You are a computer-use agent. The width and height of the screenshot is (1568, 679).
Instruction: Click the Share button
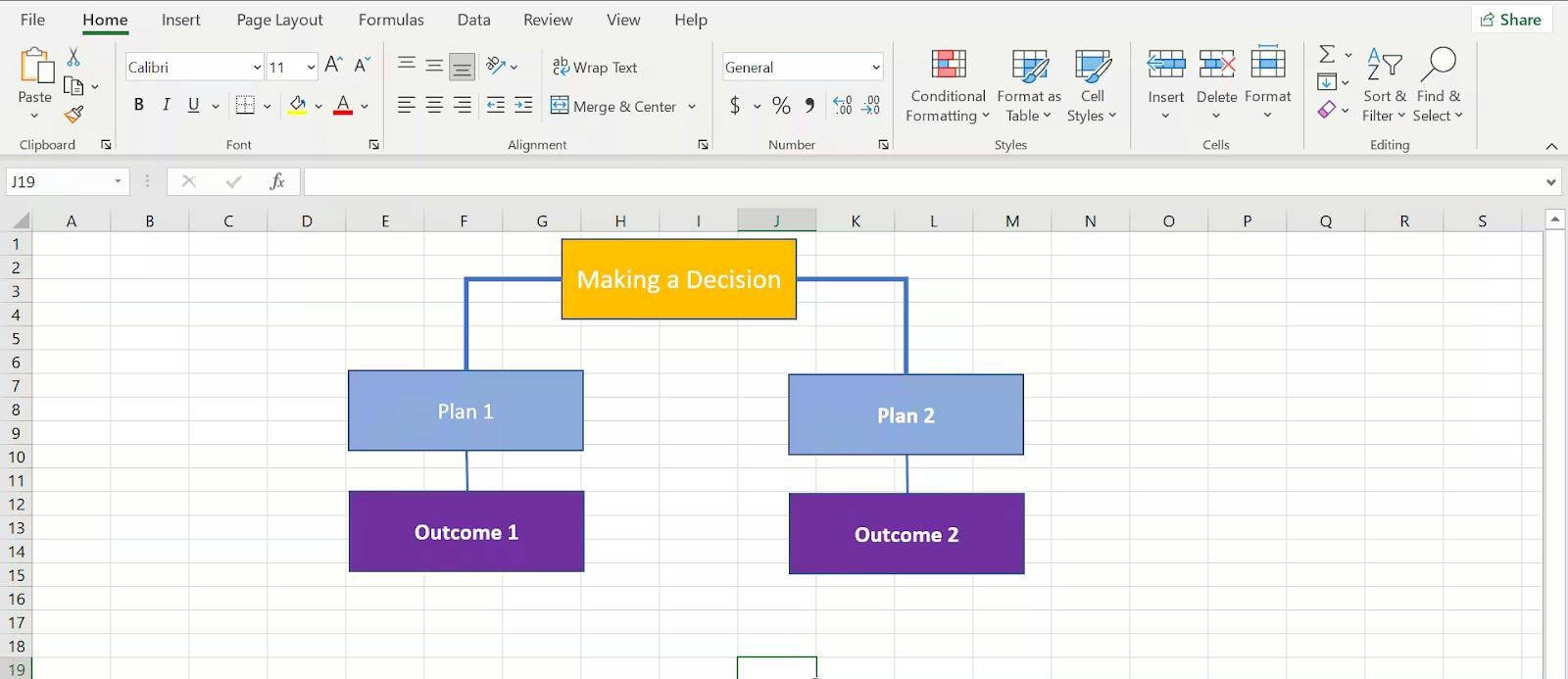(x=1511, y=20)
